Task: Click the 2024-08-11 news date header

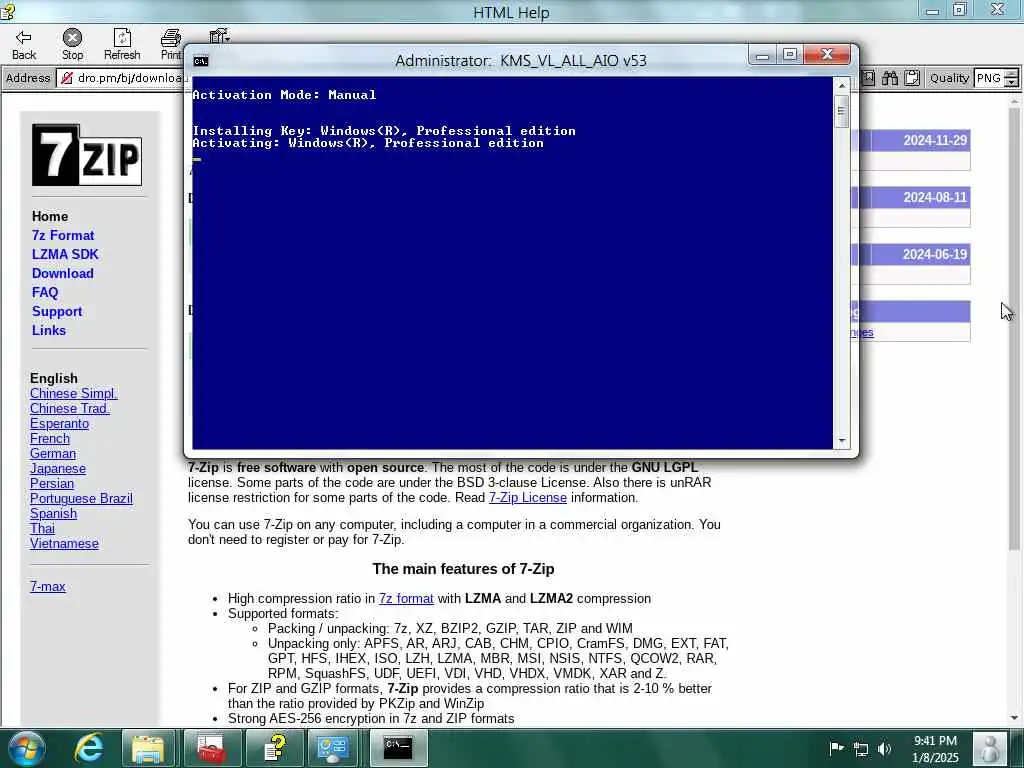Action: [935, 197]
